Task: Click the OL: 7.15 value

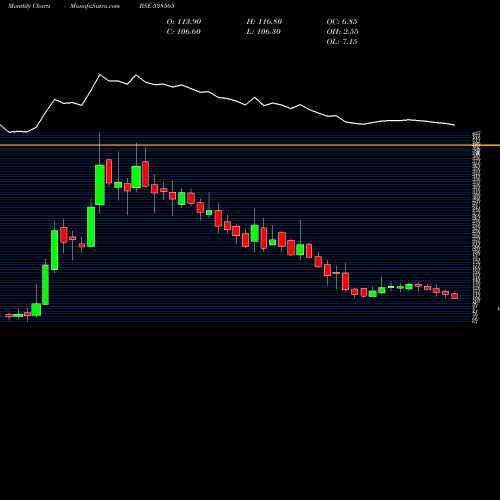Action: point(342,42)
